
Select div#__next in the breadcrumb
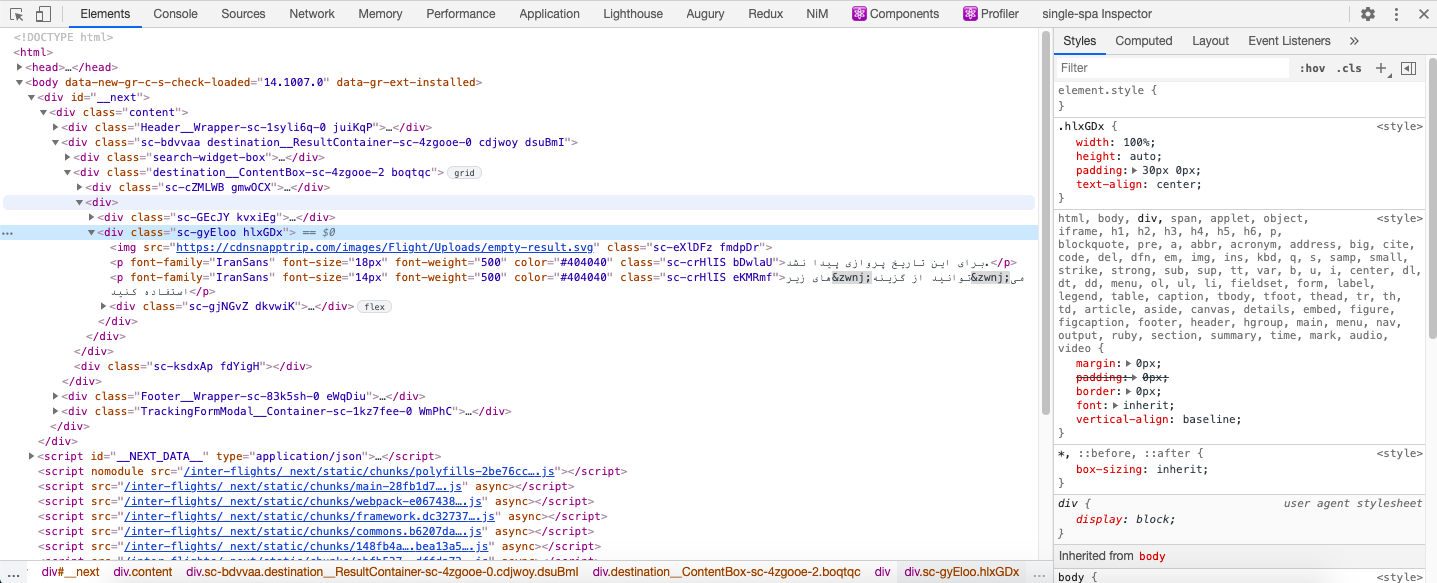[x=70, y=572]
